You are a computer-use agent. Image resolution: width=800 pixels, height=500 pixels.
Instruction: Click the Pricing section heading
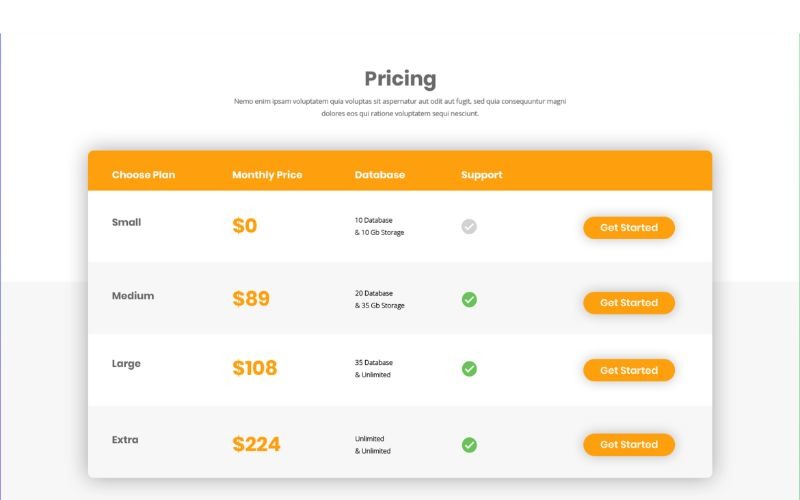pos(400,79)
